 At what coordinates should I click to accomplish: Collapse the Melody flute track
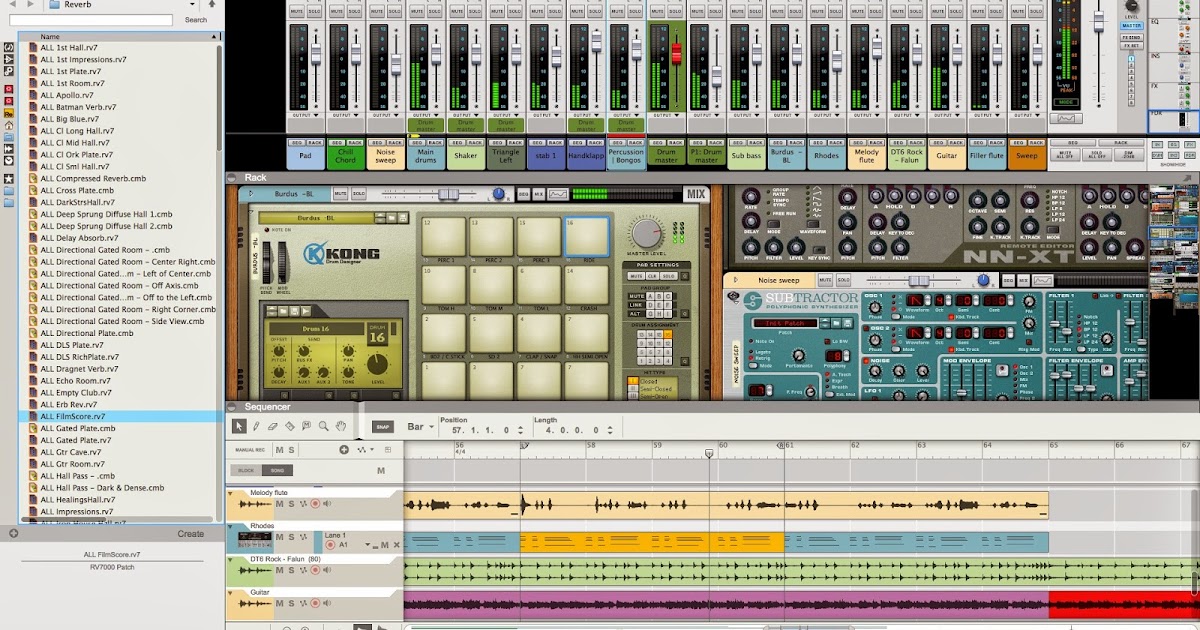coord(230,492)
